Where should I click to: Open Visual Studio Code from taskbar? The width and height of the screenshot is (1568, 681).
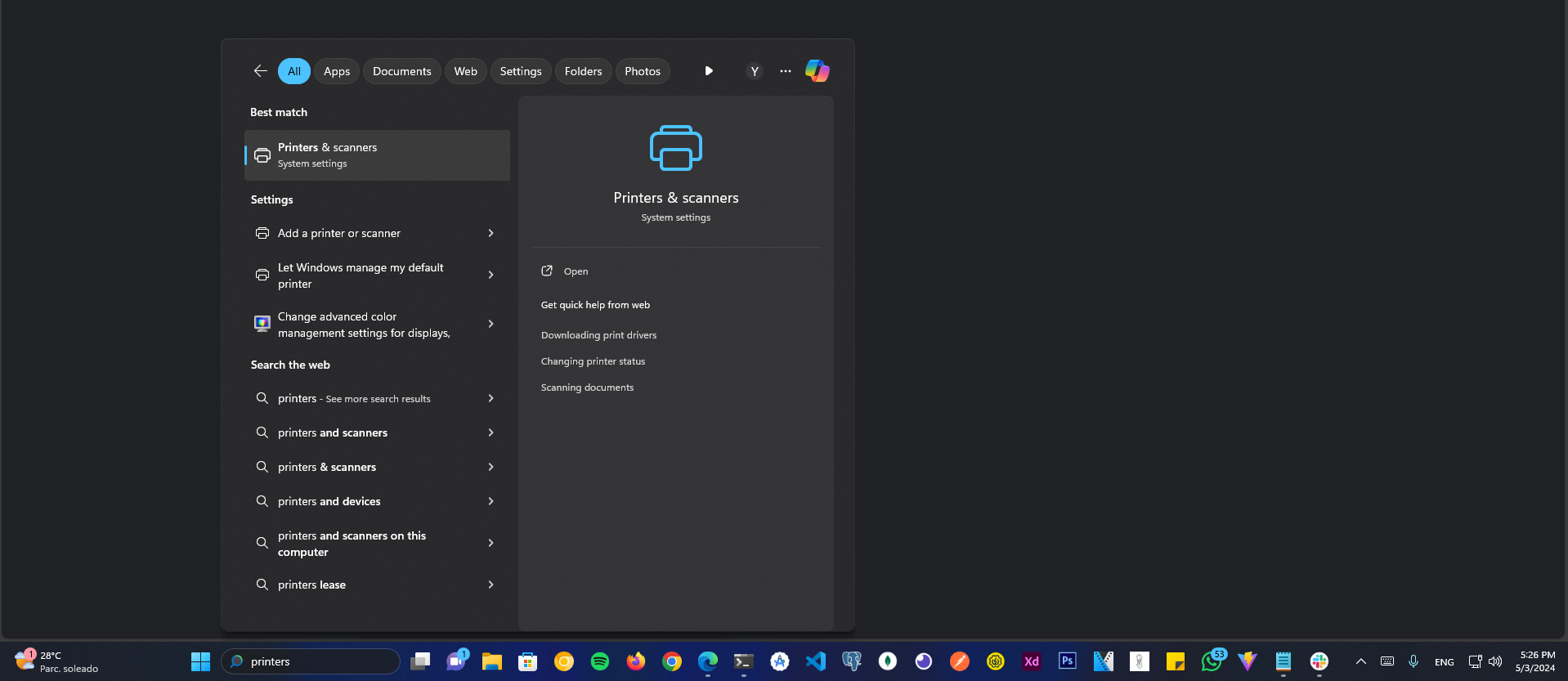[x=816, y=661]
